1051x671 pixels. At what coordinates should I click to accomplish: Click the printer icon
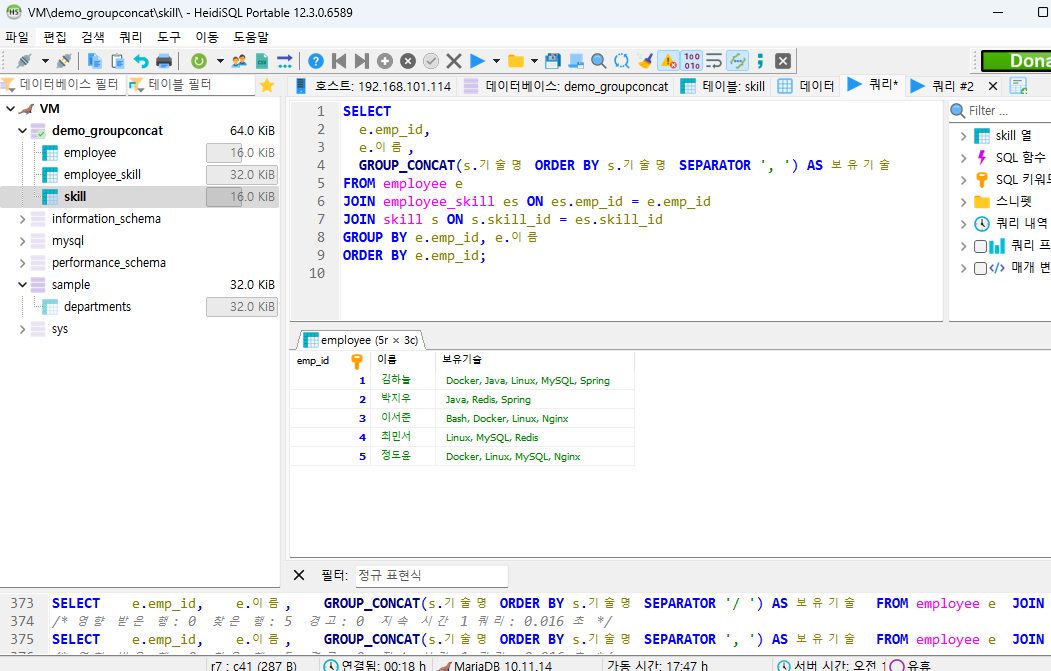[164, 61]
